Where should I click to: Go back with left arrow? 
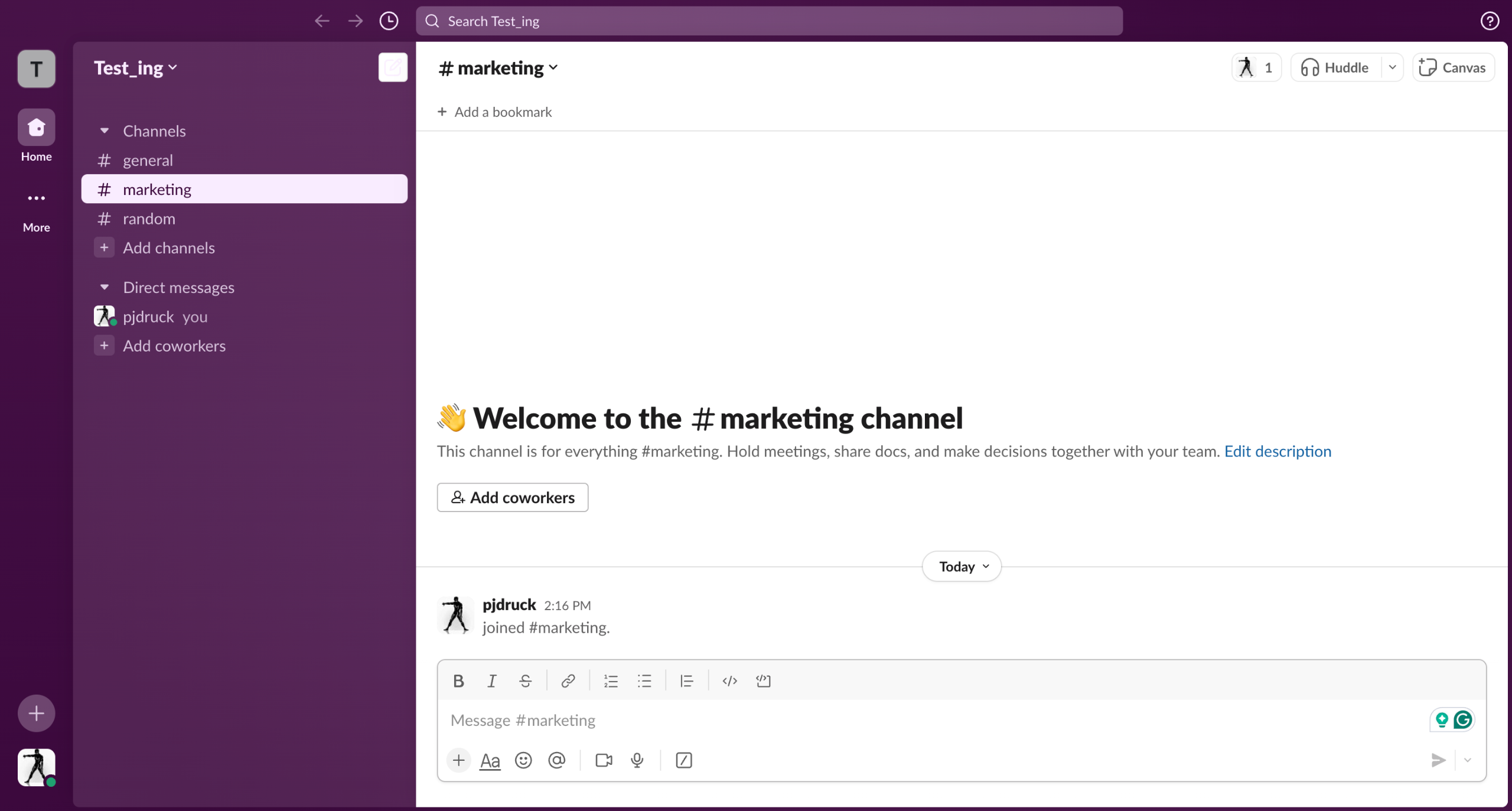322,21
